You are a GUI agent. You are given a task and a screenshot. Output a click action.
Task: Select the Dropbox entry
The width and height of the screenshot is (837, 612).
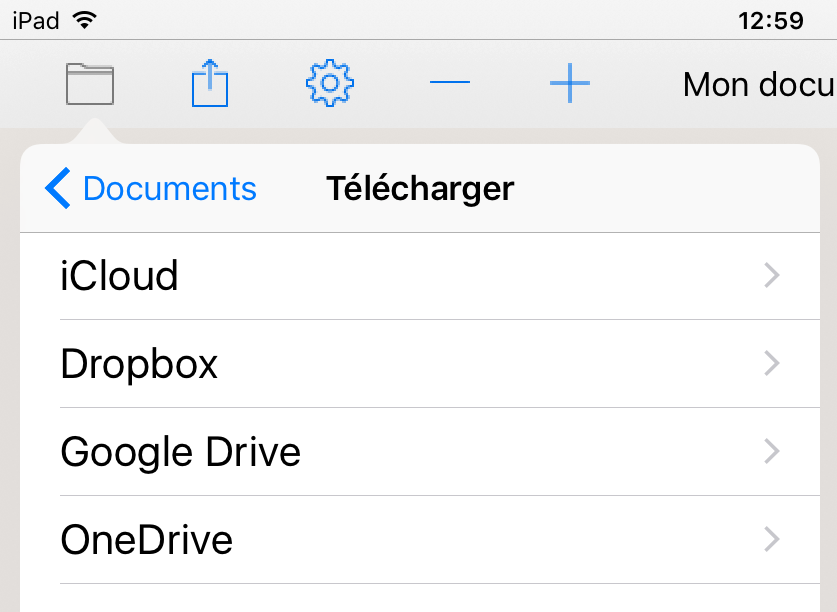coord(420,364)
